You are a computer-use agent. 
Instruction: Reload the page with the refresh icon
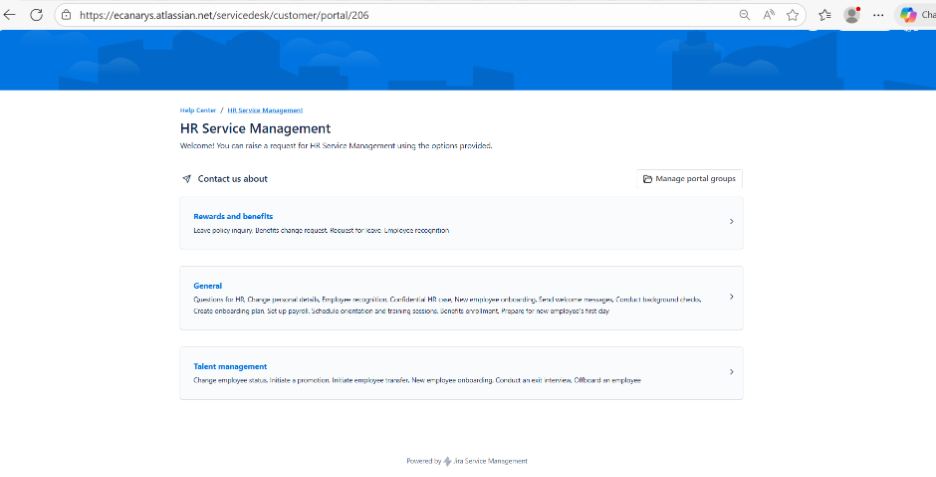click(x=36, y=15)
